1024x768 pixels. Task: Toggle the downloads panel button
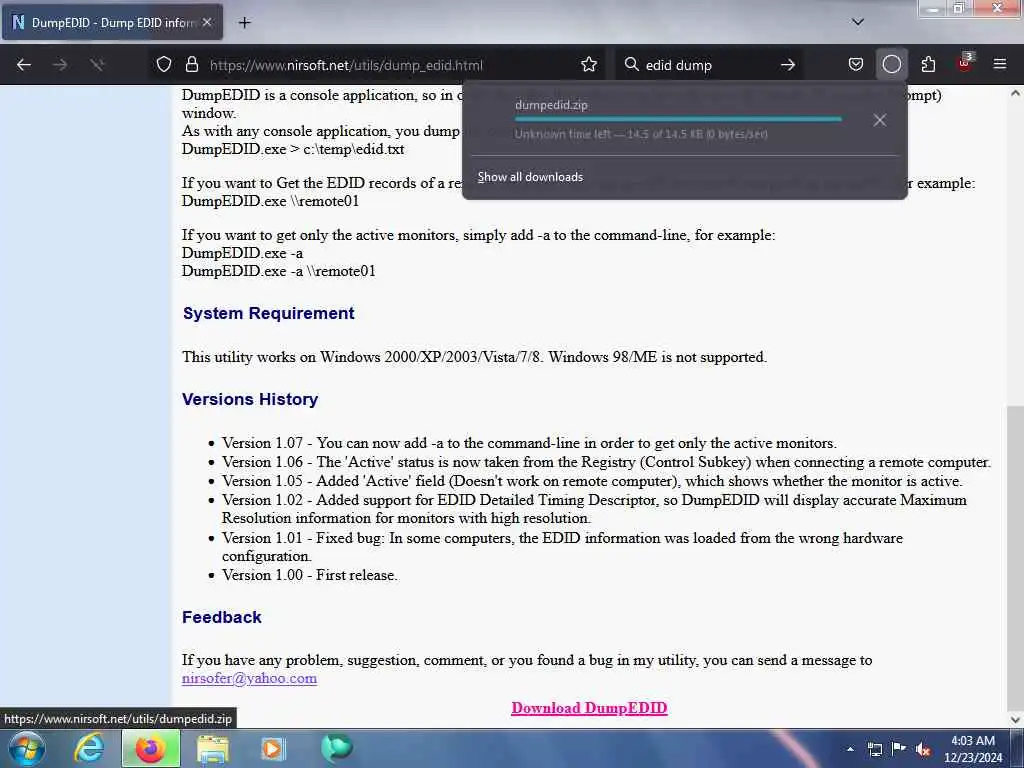click(891, 65)
